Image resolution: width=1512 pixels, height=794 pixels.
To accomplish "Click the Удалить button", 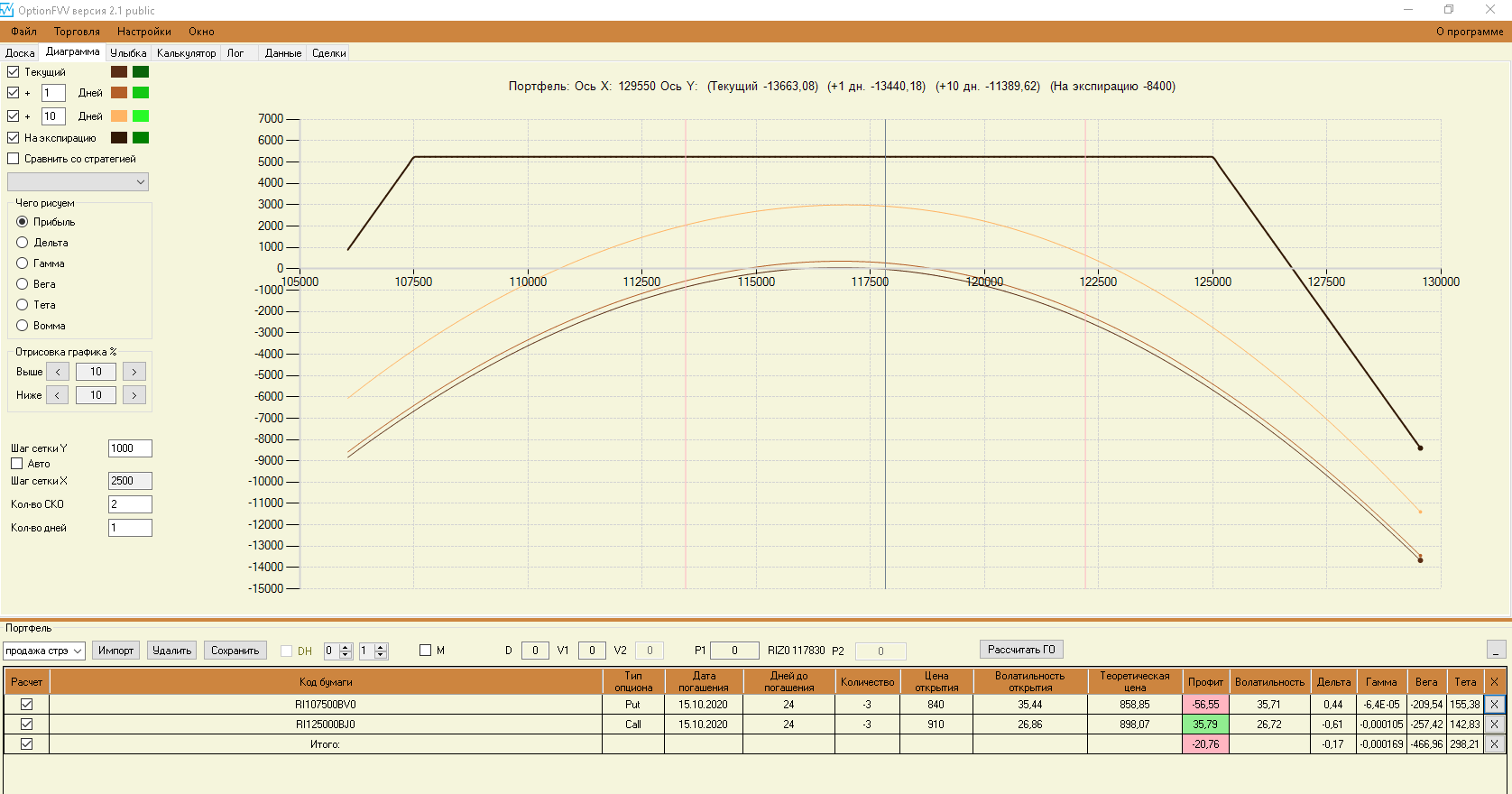I will [172, 651].
